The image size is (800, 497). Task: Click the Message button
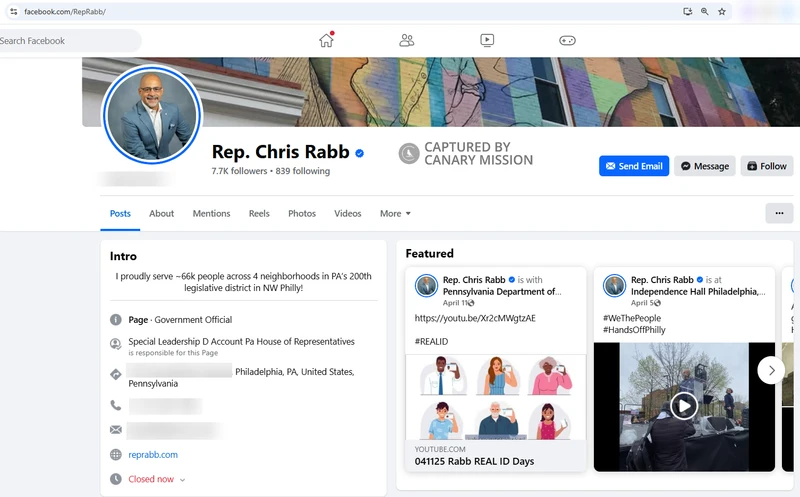tap(704, 166)
